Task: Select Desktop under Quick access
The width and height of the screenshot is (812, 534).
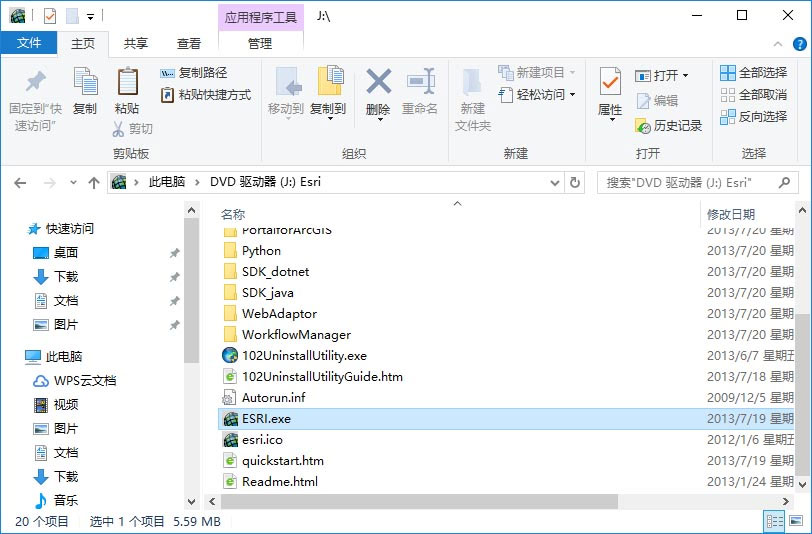Action: (56, 253)
